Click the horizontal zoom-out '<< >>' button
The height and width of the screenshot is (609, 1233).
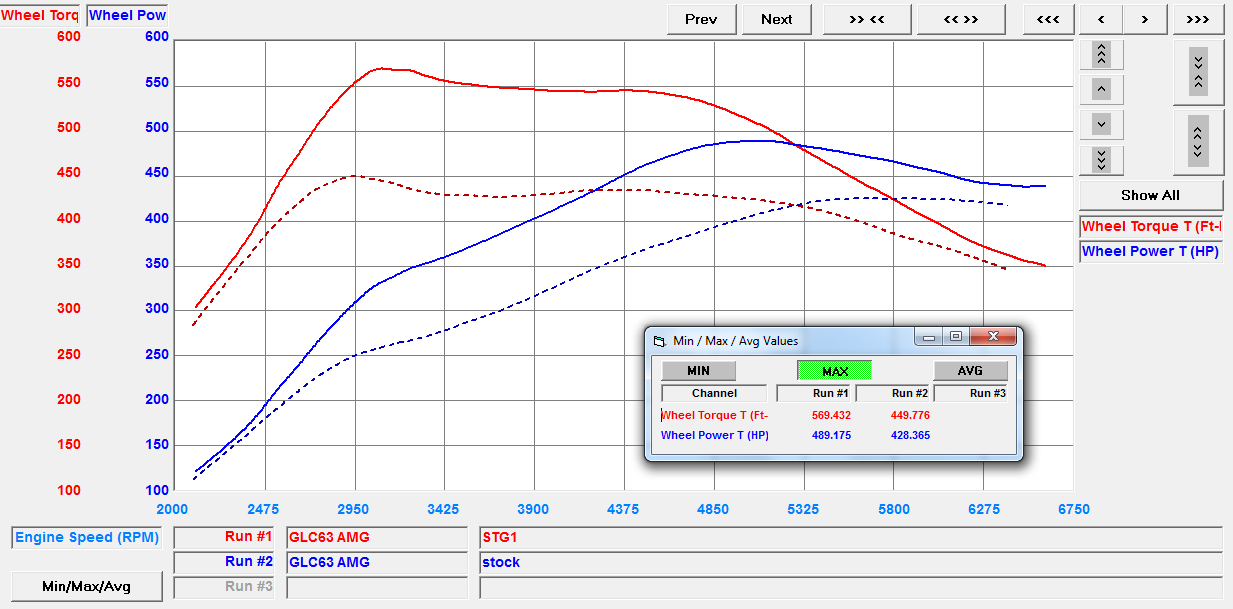point(960,19)
